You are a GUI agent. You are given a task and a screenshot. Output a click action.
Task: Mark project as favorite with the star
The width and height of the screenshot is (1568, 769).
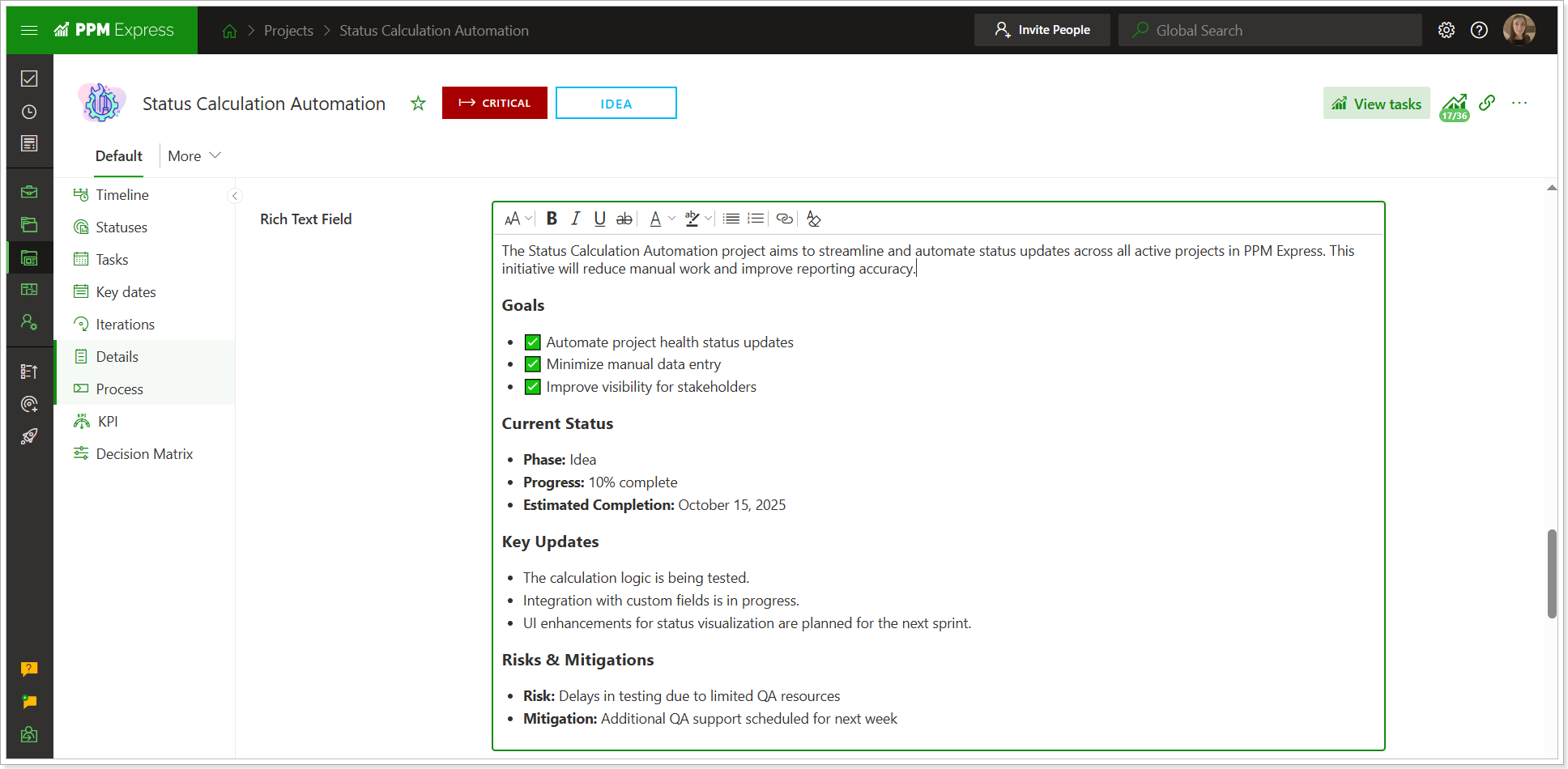pyautogui.click(x=418, y=103)
